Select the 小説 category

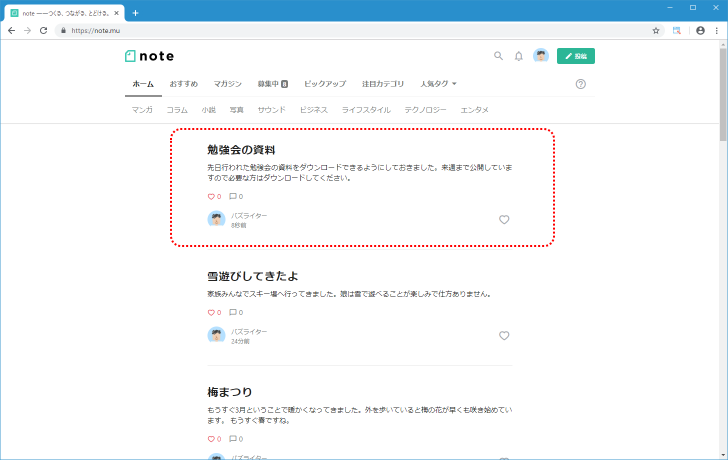[x=208, y=110]
